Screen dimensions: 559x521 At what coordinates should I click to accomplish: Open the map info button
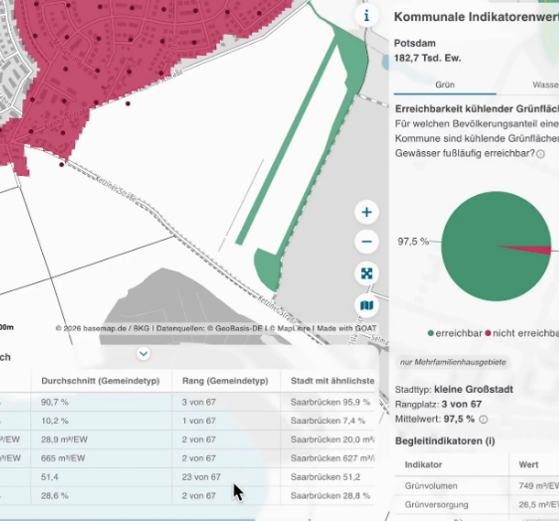click(366, 16)
